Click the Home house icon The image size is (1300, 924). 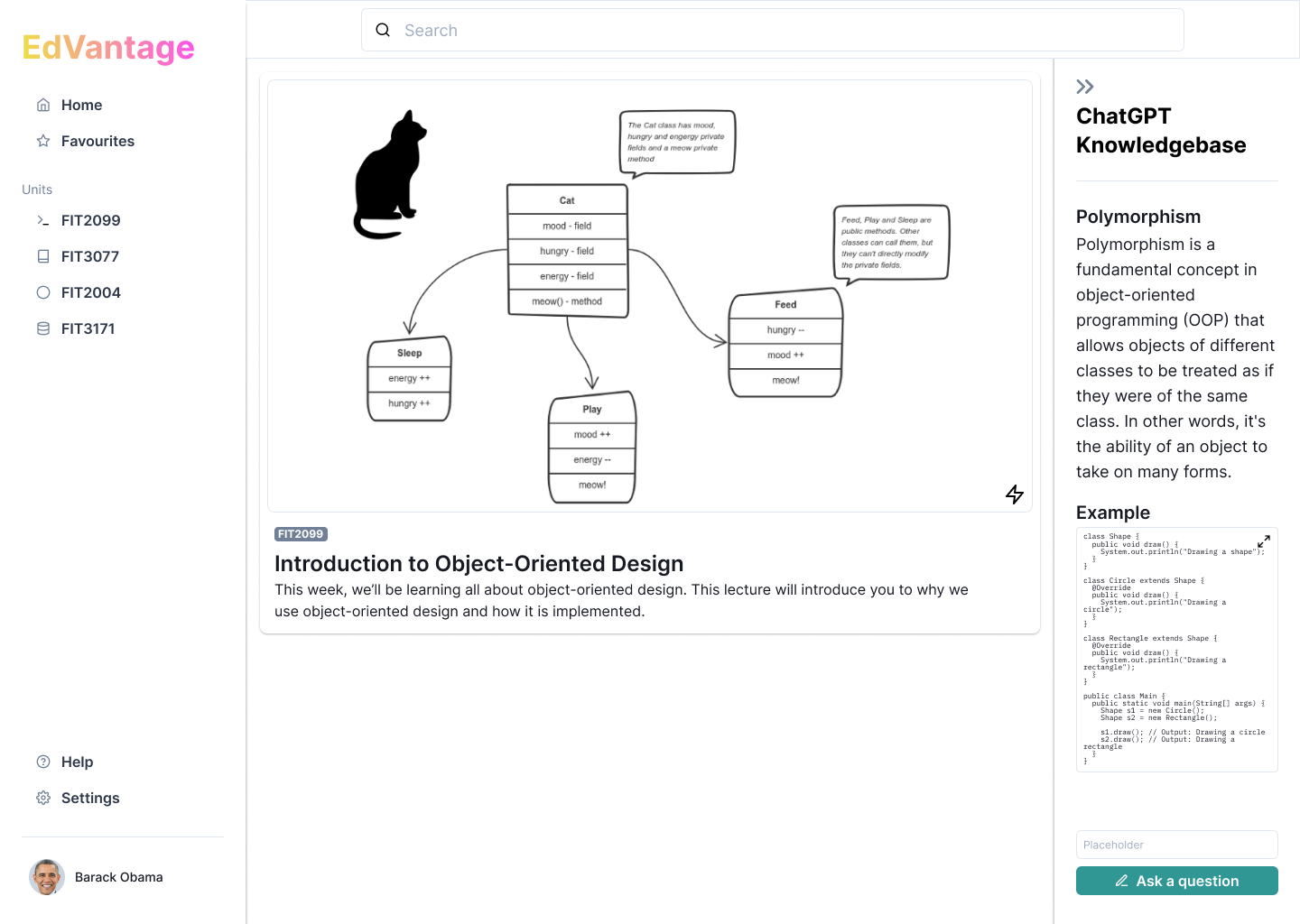click(43, 105)
